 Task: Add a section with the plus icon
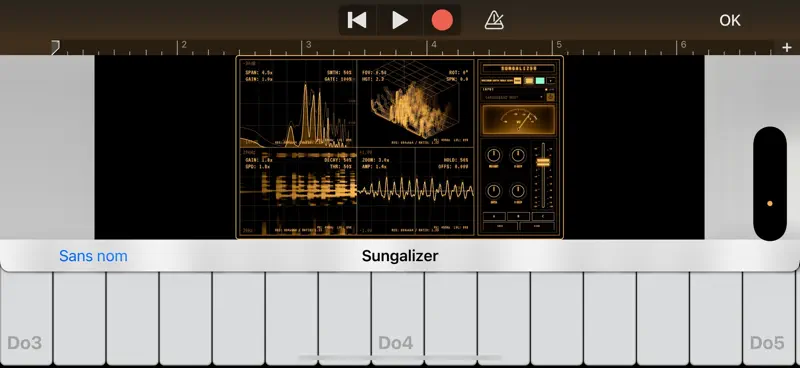787,47
